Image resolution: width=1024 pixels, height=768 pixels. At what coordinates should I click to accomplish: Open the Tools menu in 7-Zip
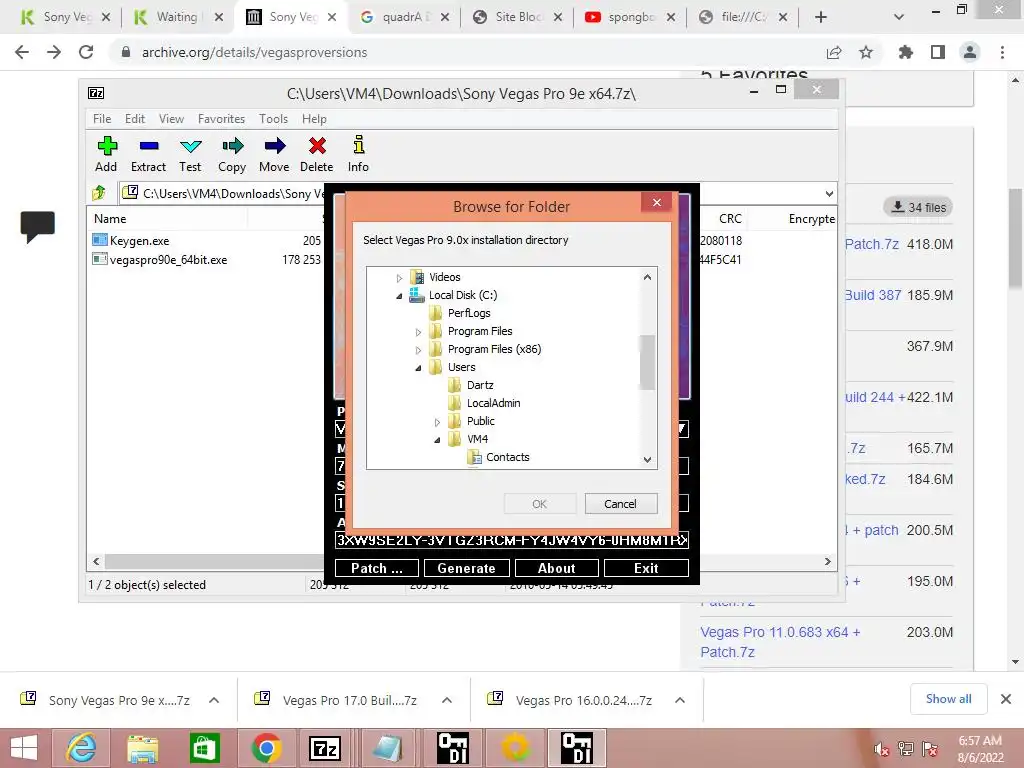point(274,119)
